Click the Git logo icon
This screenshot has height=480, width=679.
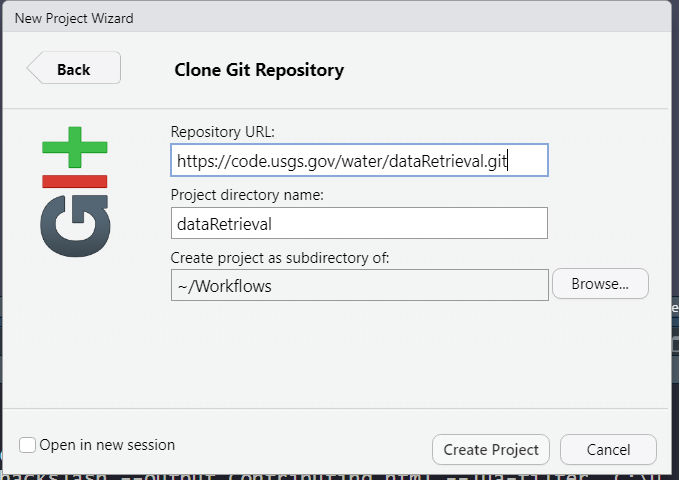74,193
